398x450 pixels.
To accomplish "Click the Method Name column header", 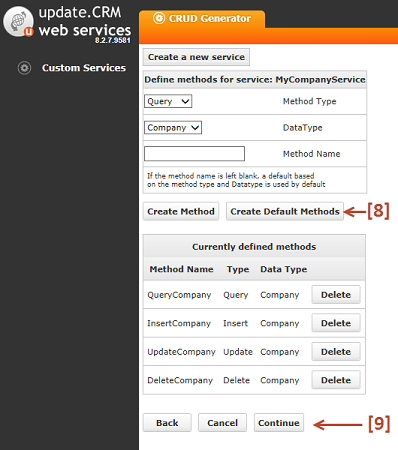I will [x=181, y=269].
